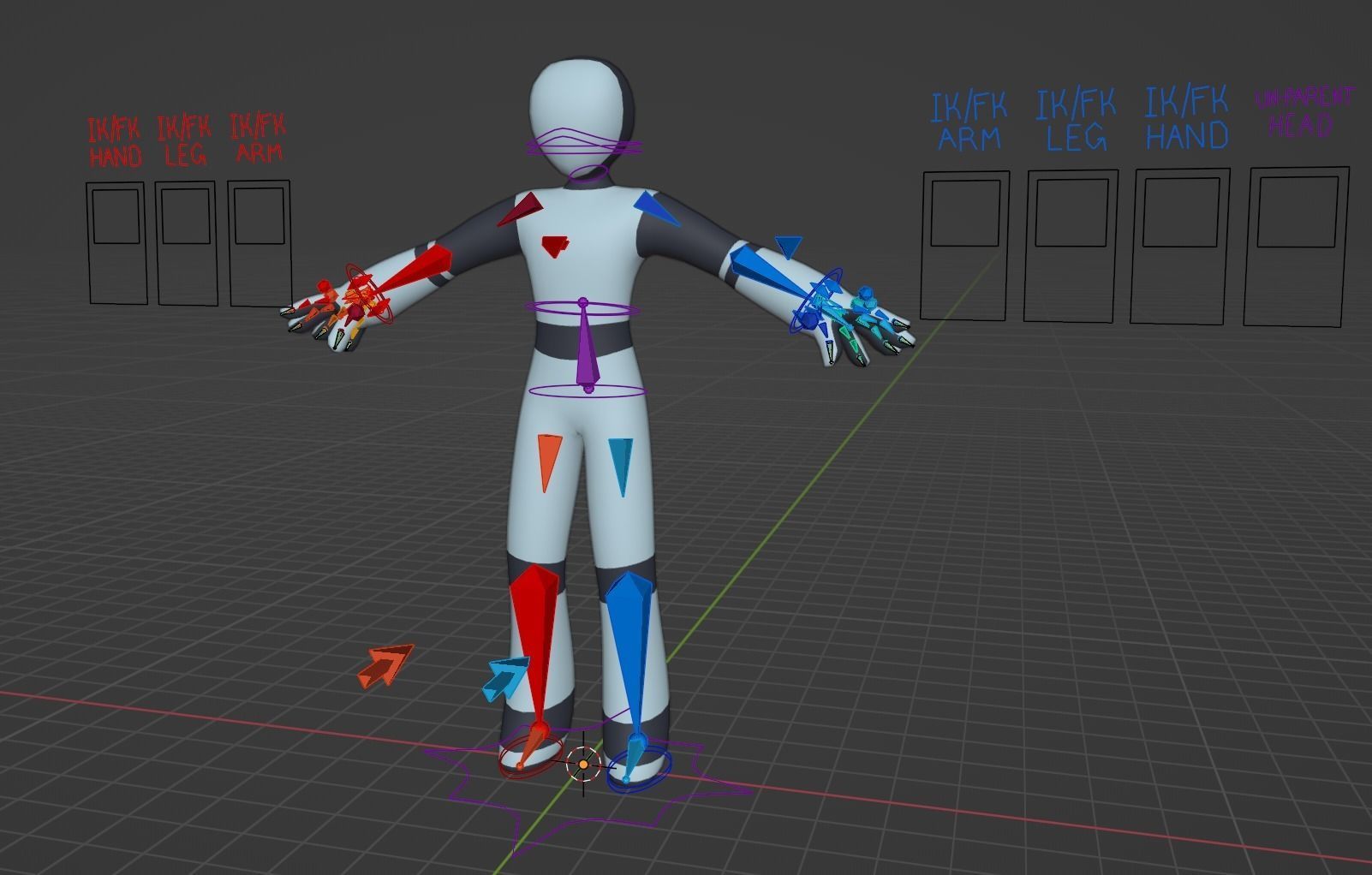Click the red 'IK/FK LEG' label

click(x=184, y=140)
